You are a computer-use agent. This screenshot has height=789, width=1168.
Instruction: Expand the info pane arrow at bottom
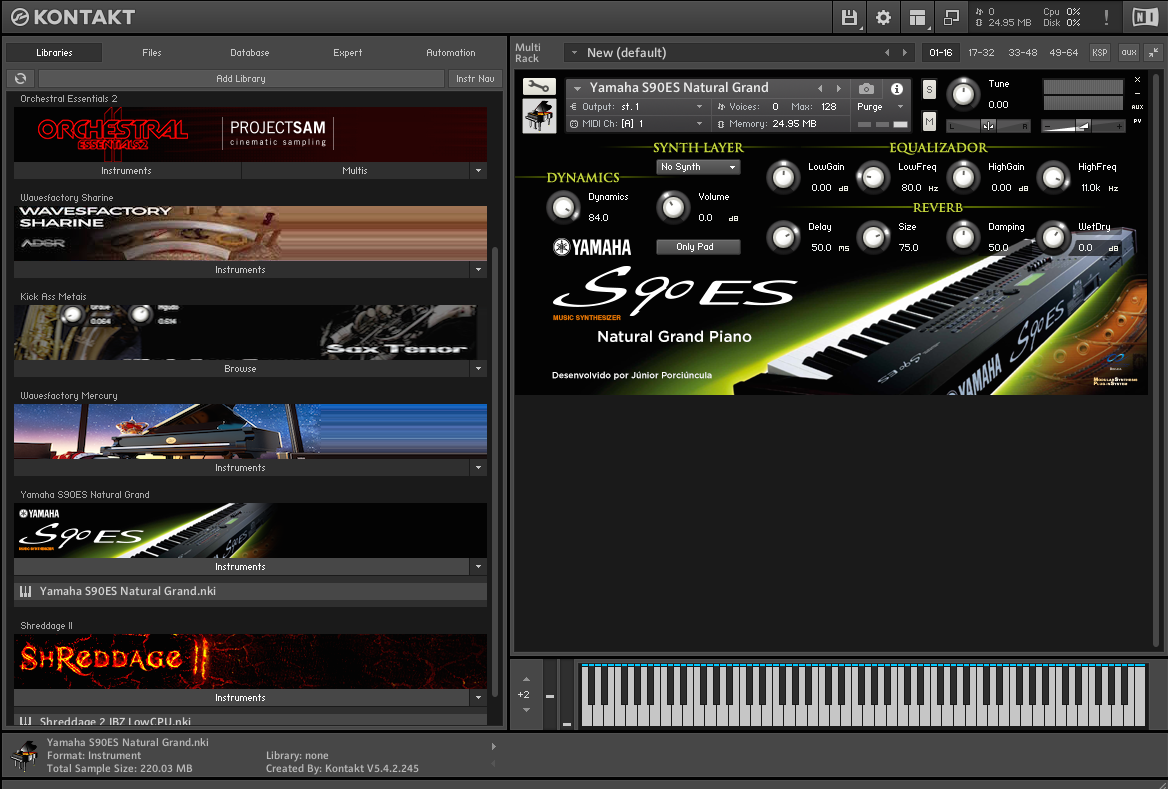(x=493, y=747)
